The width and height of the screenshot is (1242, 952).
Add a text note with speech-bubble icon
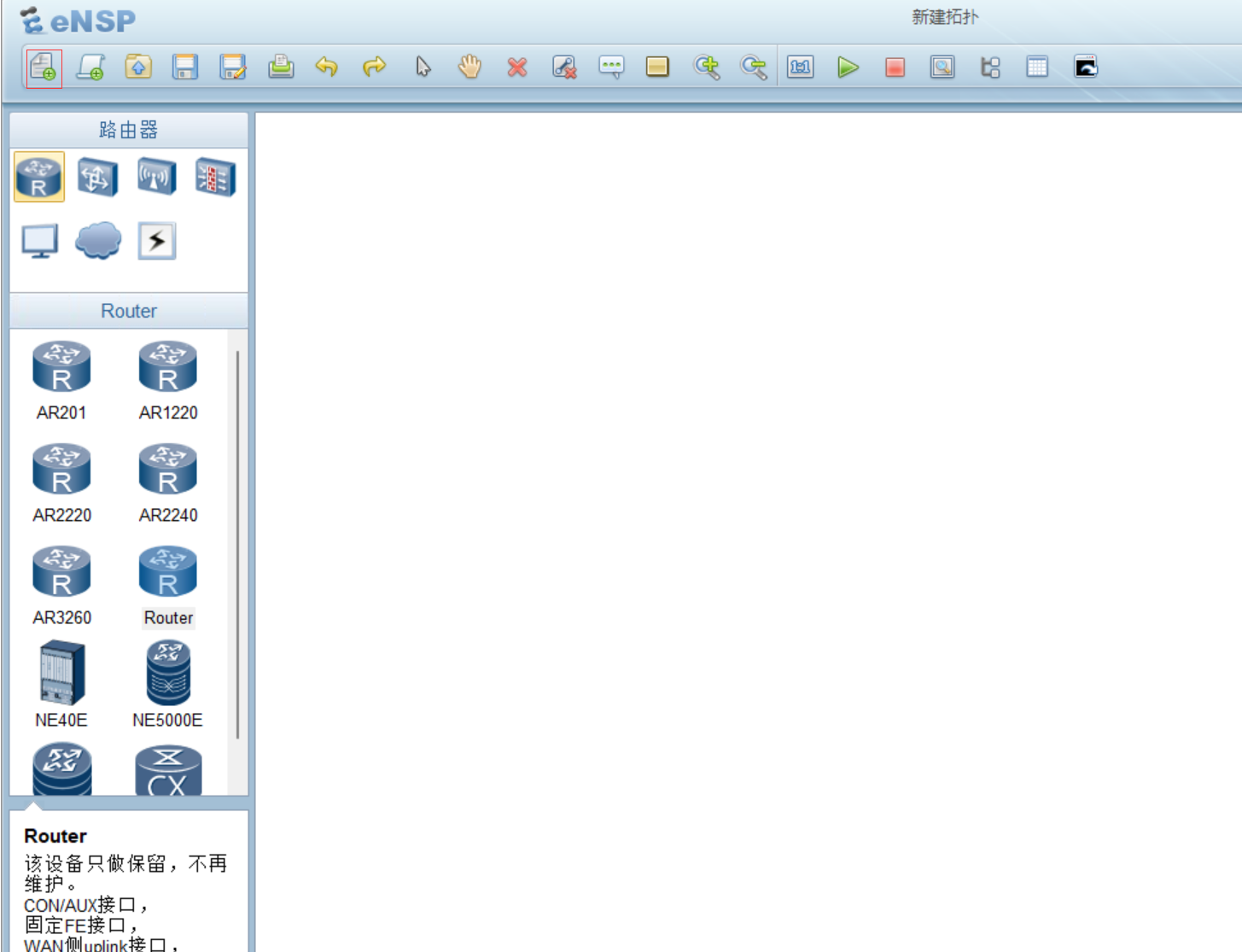[611, 67]
